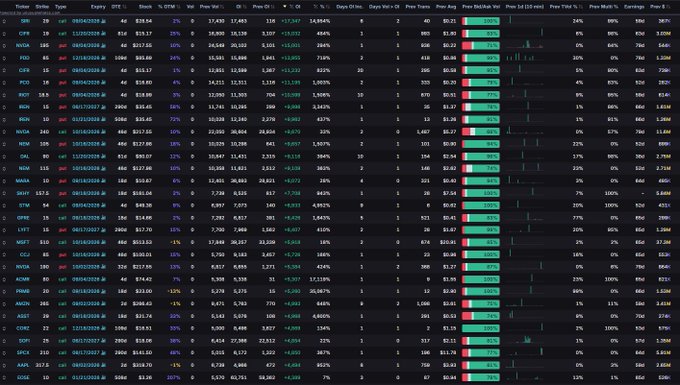
Task: Click the Prev Bid/Ask Vol column header
Action: (x=481, y=7)
